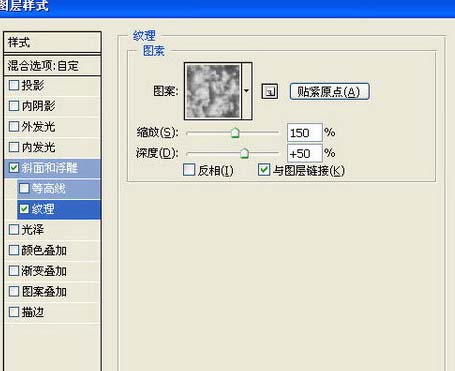Toggle the 内阴影 inner shadow checkbox
Screen dimensions: 455x371
point(14,106)
